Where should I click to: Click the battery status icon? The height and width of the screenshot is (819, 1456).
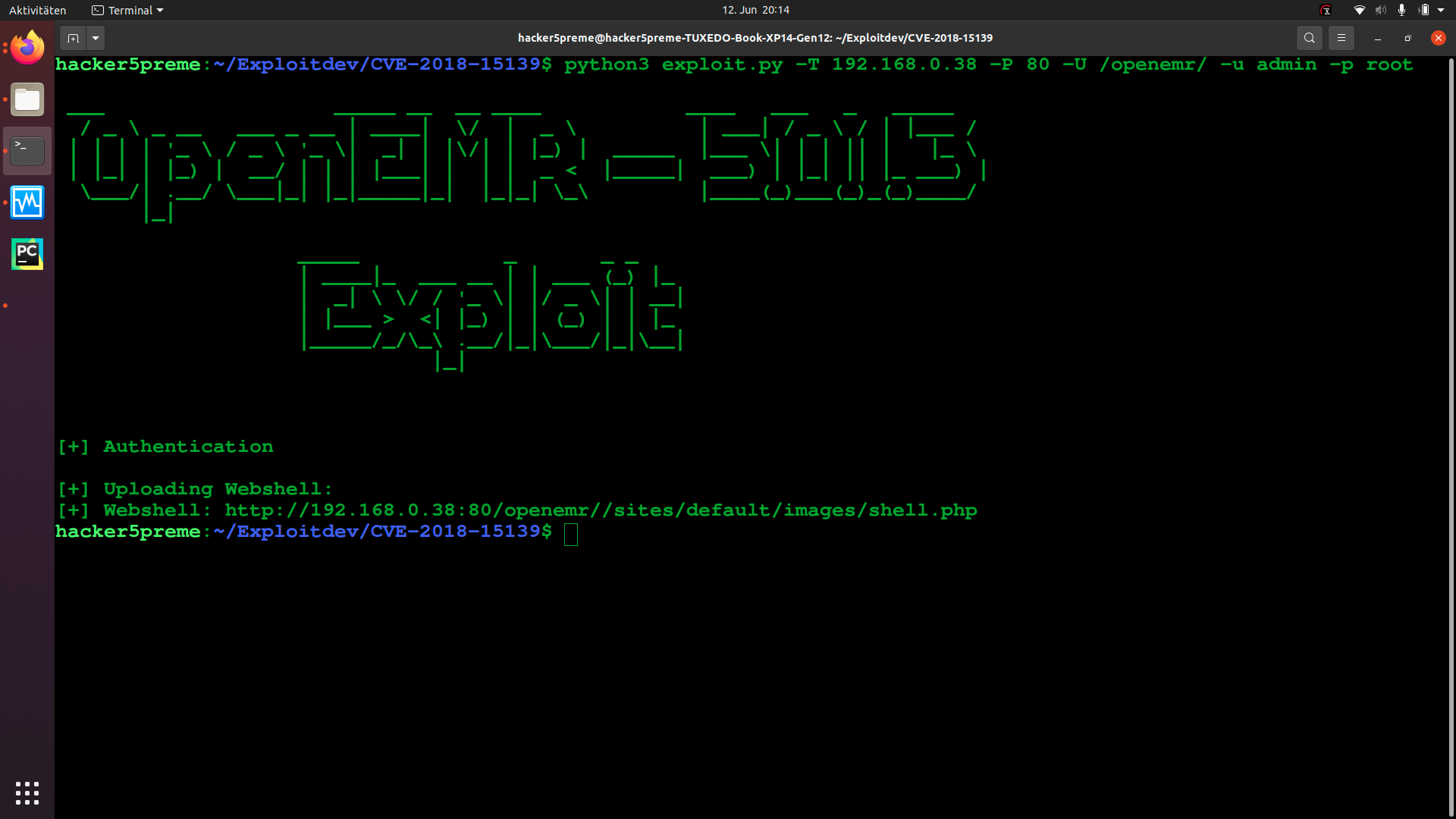[1423, 10]
